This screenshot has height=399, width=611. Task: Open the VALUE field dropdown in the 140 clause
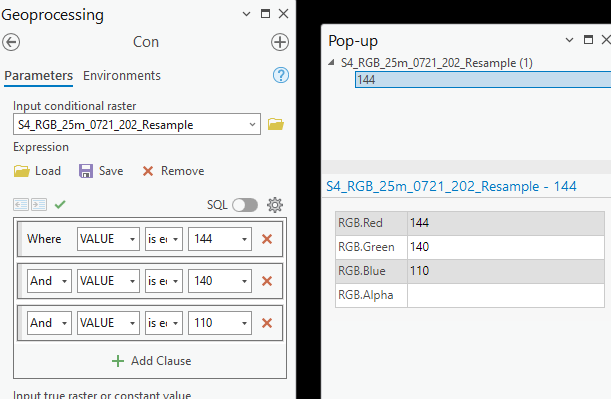(x=108, y=281)
